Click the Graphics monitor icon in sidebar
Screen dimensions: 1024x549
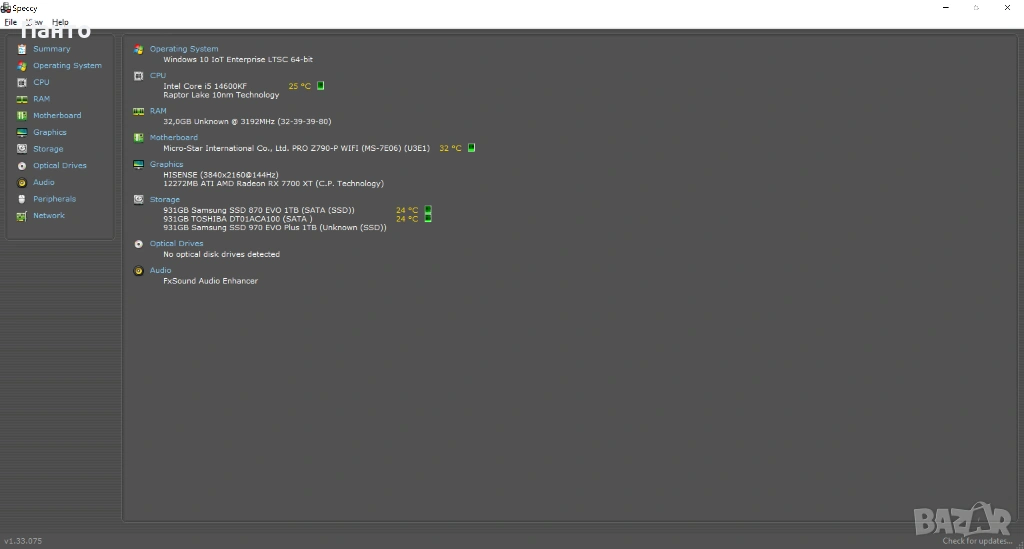coord(22,133)
